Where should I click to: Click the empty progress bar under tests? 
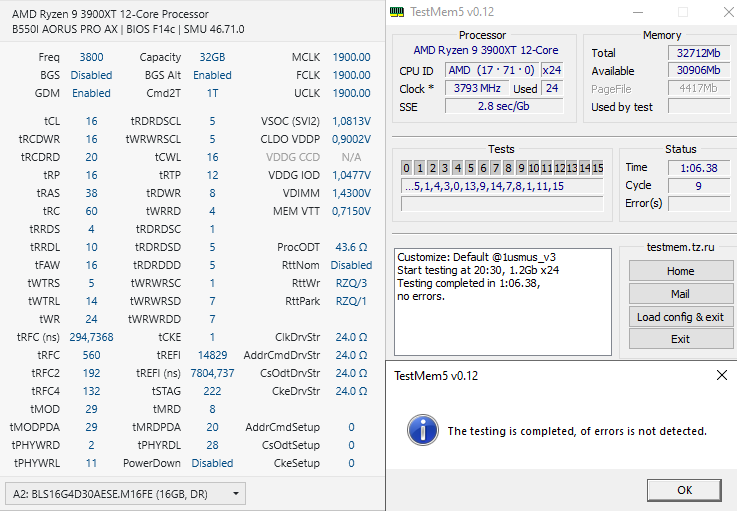pyautogui.click(x=502, y=204)
